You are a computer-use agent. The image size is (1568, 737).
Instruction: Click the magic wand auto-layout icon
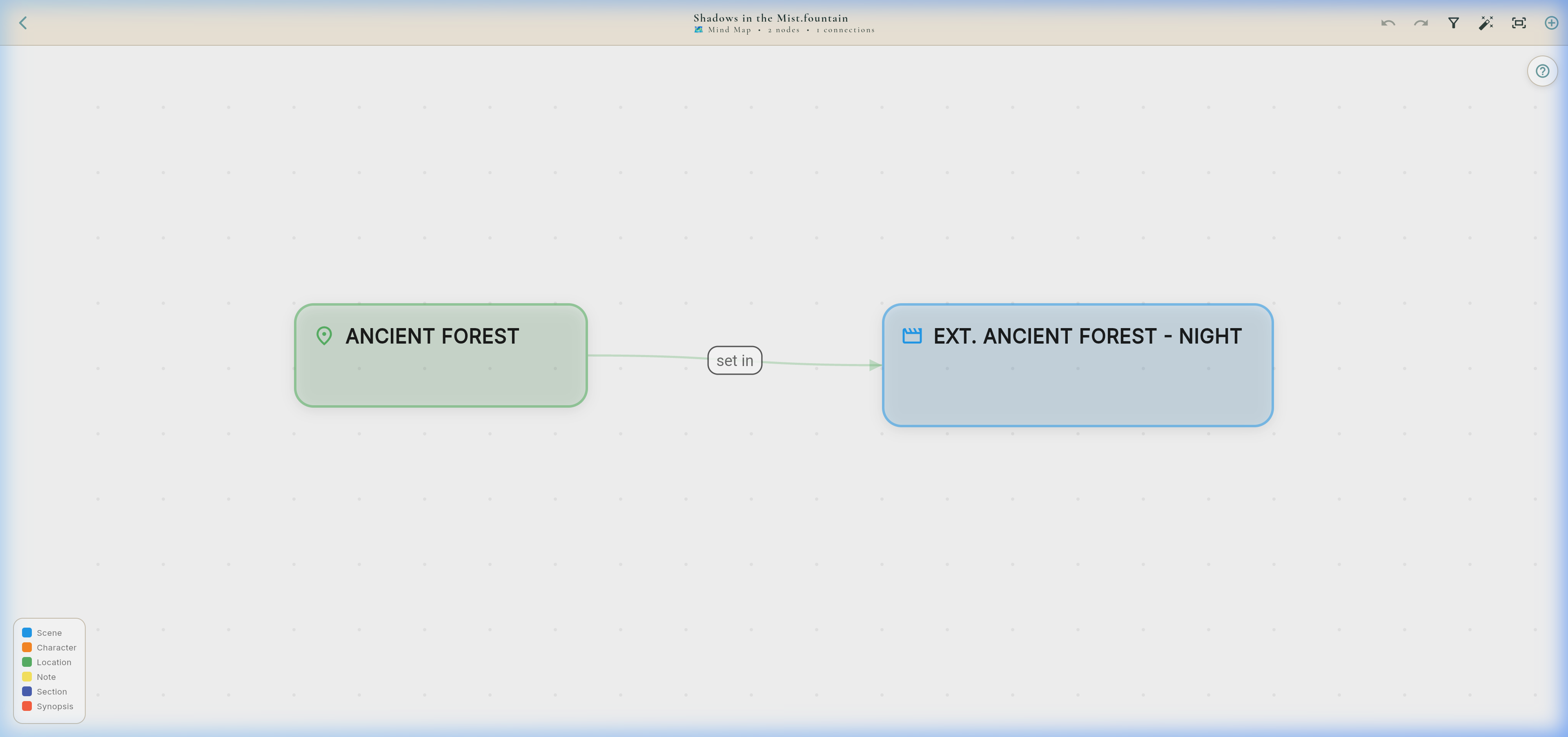click(1486, 23)
